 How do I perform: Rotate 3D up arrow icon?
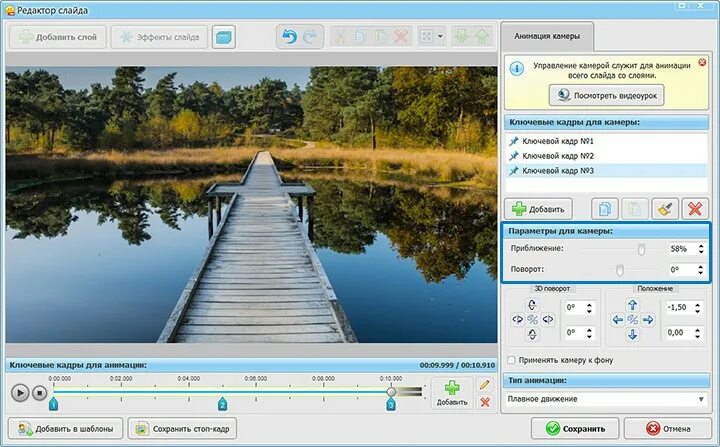tap(532, 305)
